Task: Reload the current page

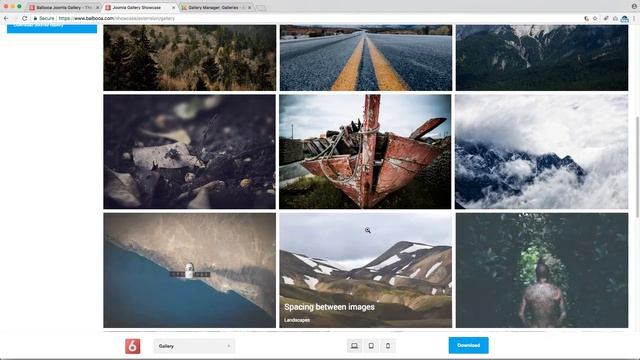Action: [x=24, y=18]
